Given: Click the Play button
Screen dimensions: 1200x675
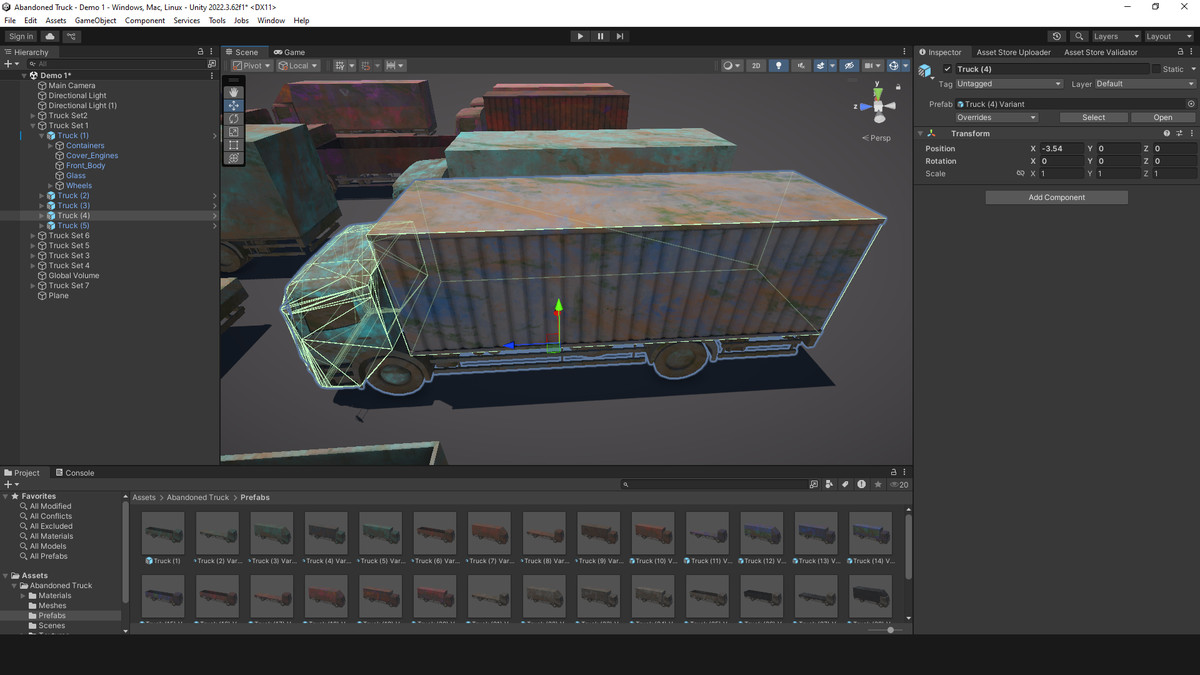Looking at the screenshot, I should coord(580,36).
